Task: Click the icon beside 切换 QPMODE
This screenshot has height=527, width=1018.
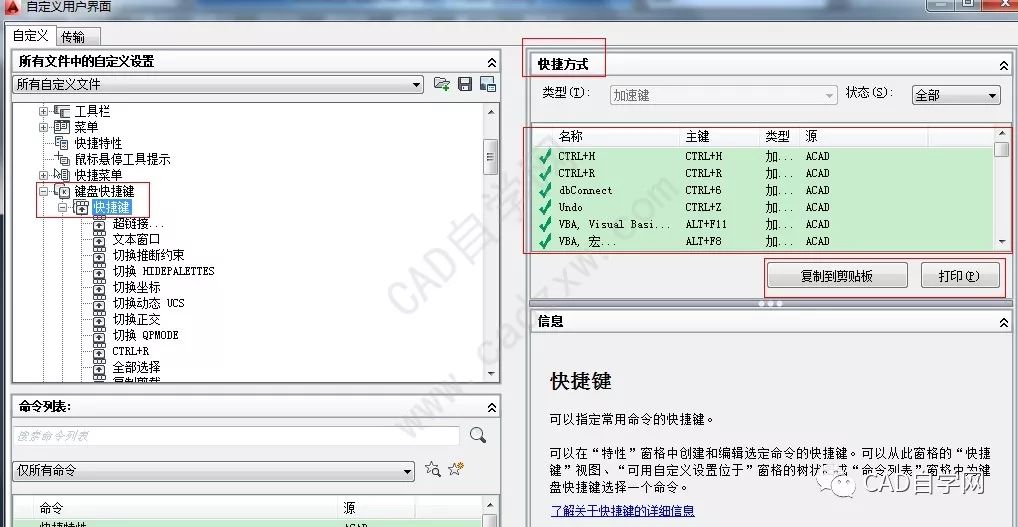Action: pyautogui.click(x=99, y=335)
